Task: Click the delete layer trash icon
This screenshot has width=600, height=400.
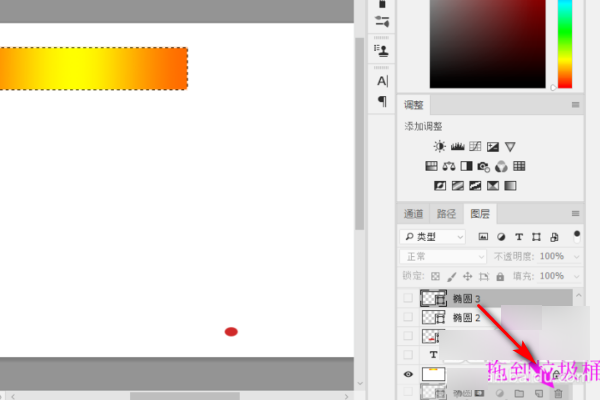Action: 558,393
